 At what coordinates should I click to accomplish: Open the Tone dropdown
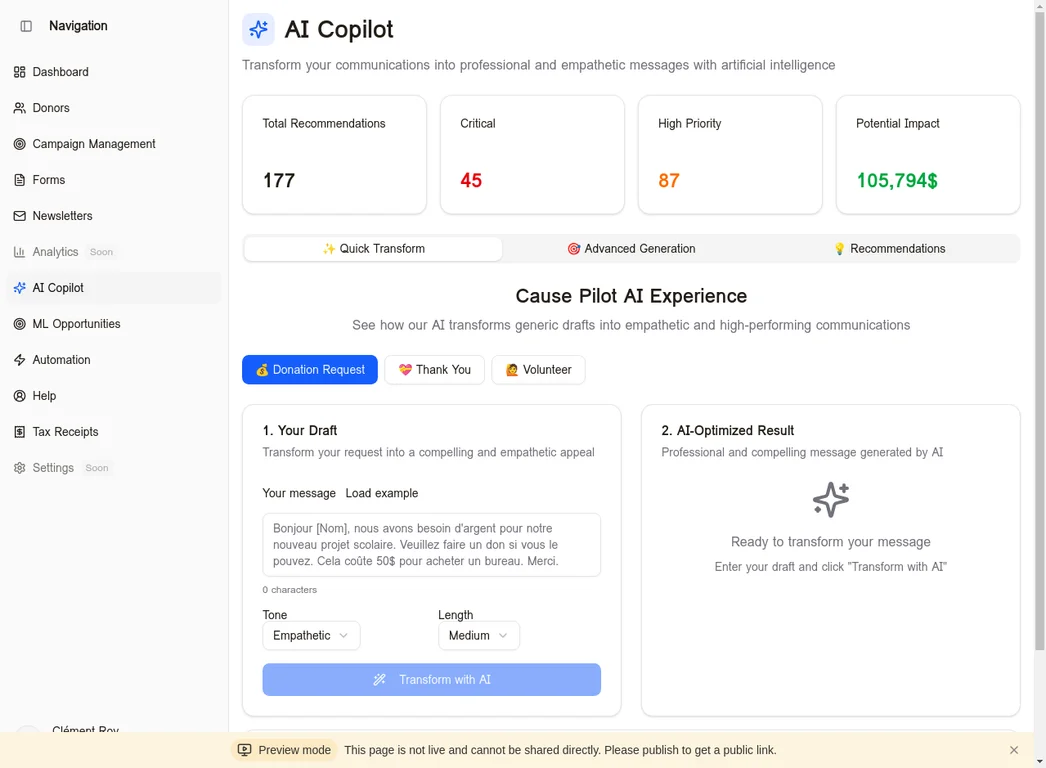311,635
